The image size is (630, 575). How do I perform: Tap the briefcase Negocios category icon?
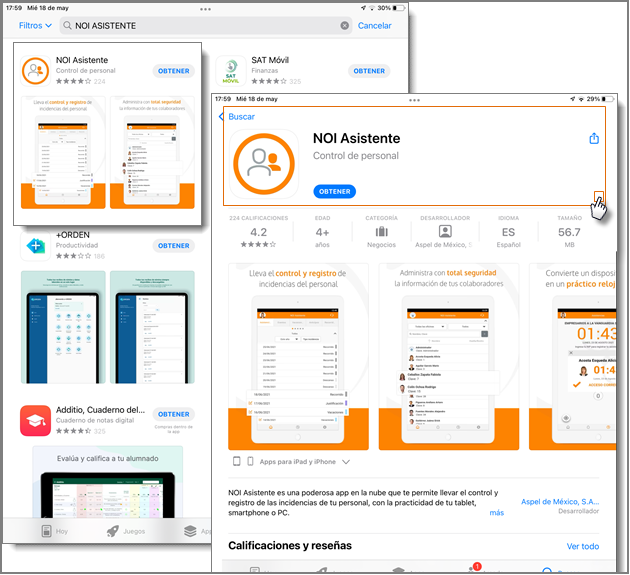[381, 231]
